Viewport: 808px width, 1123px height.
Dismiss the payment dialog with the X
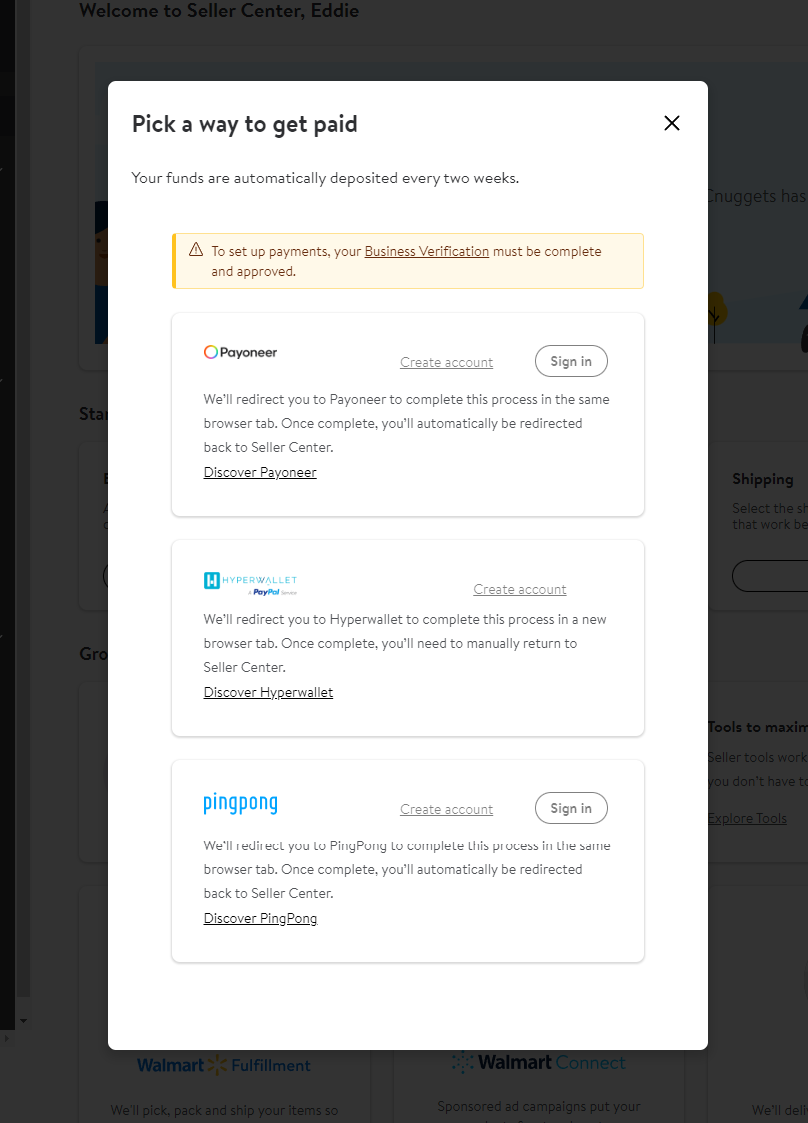point(671,123)
